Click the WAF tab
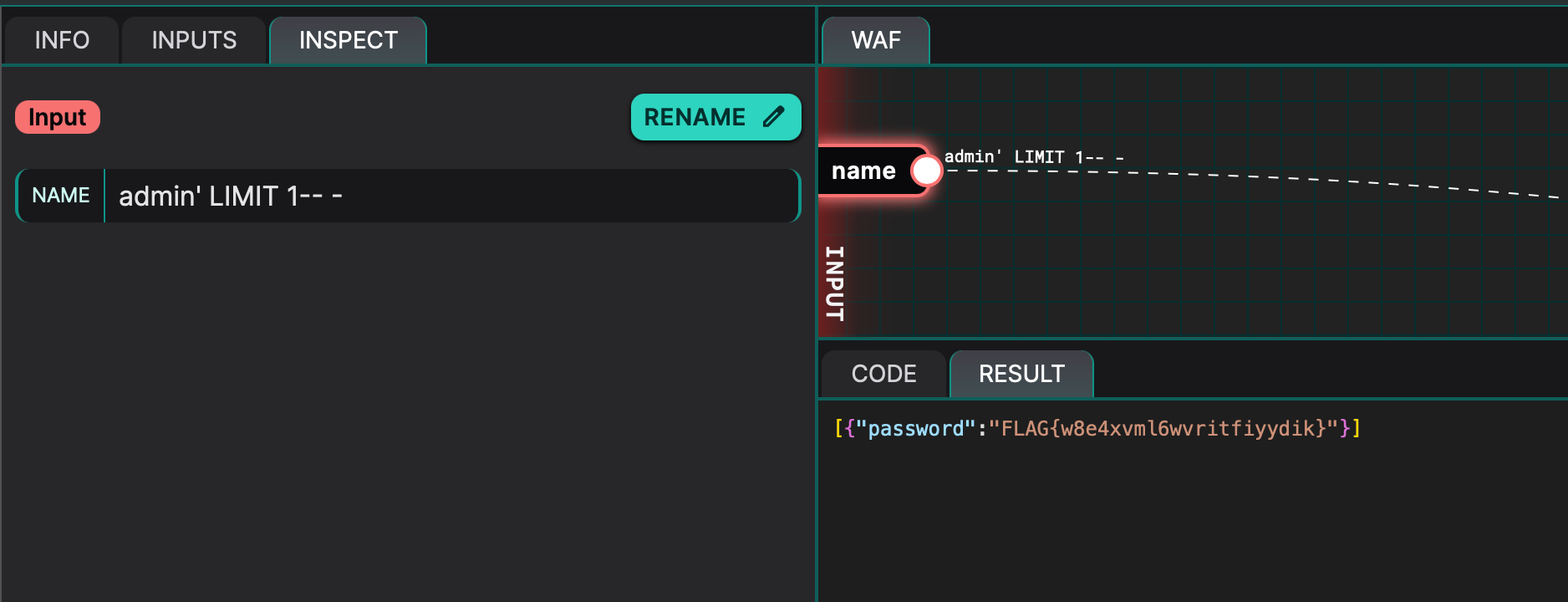 (875, 40)
